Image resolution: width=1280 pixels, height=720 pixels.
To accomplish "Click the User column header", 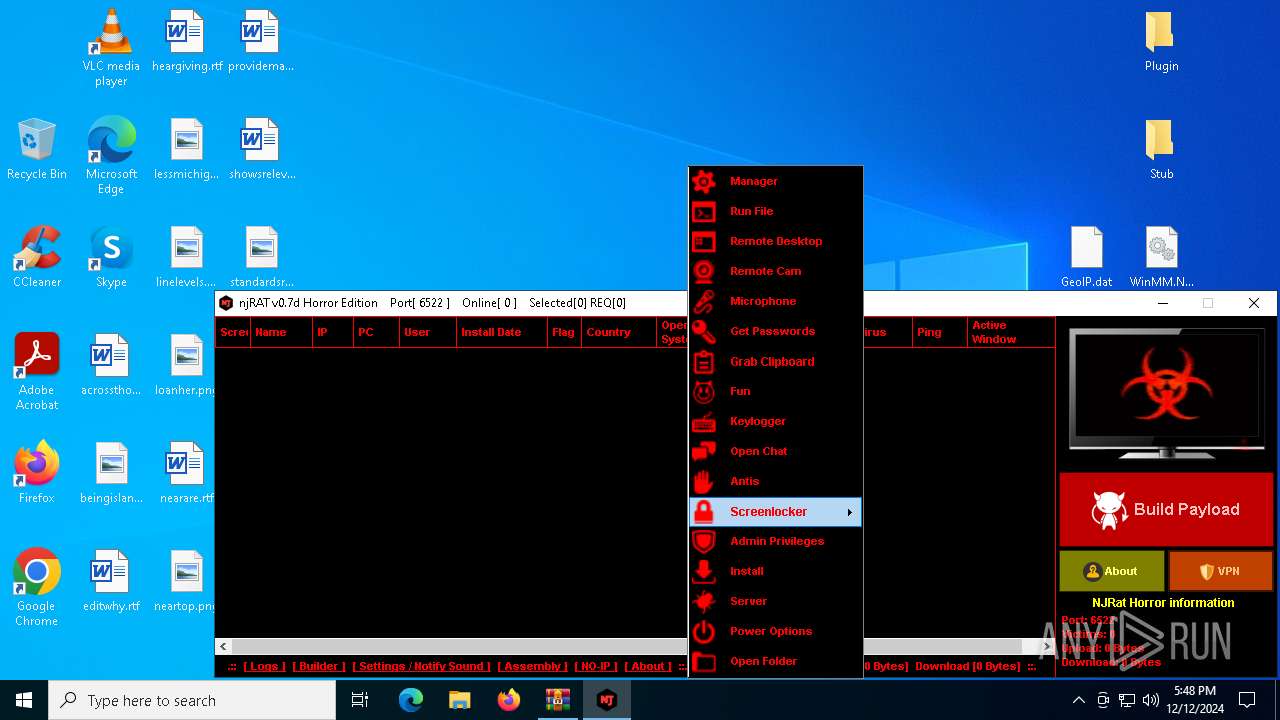I will (x=428, y=332).
